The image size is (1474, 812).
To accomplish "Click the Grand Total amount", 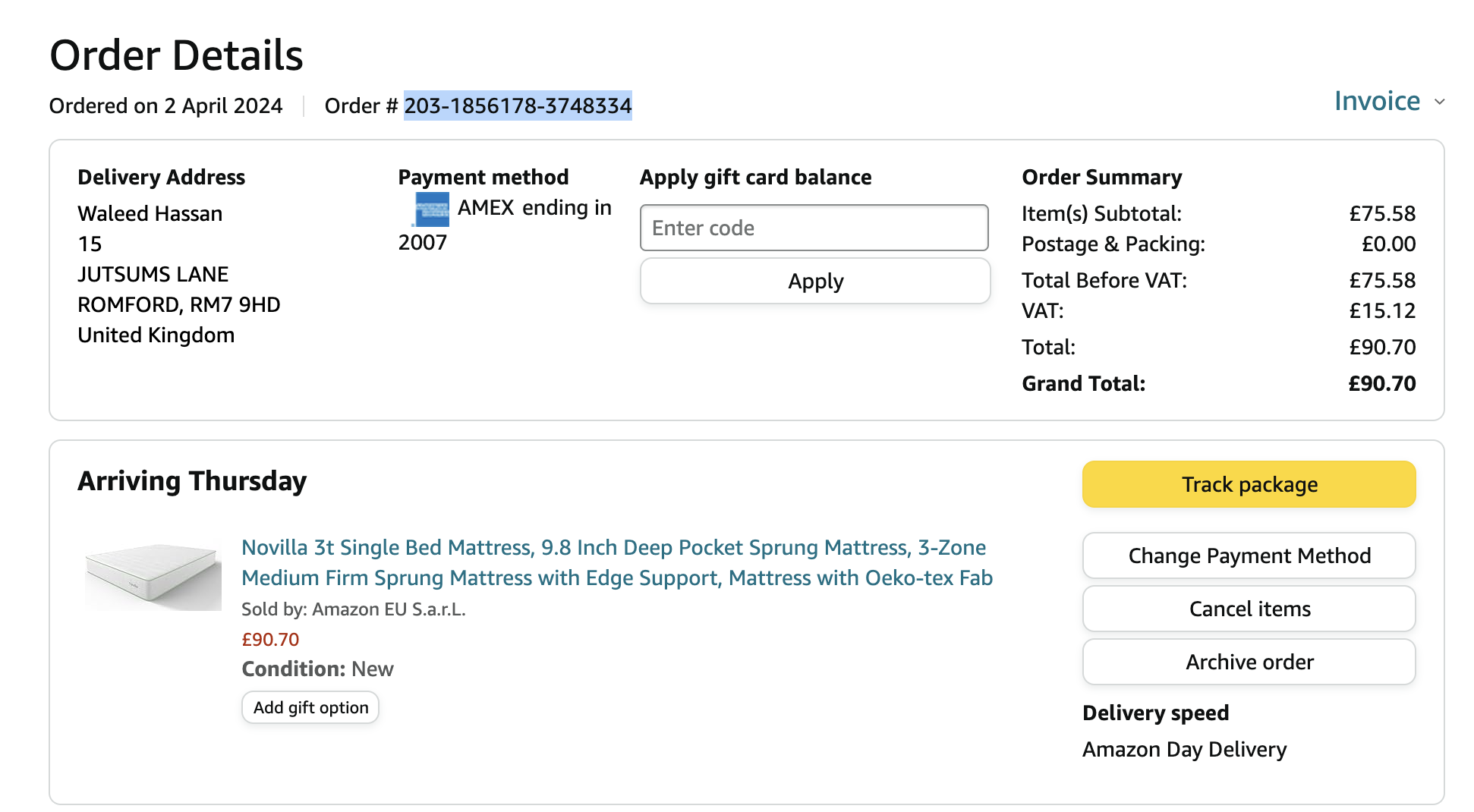I will point(1381,383).
